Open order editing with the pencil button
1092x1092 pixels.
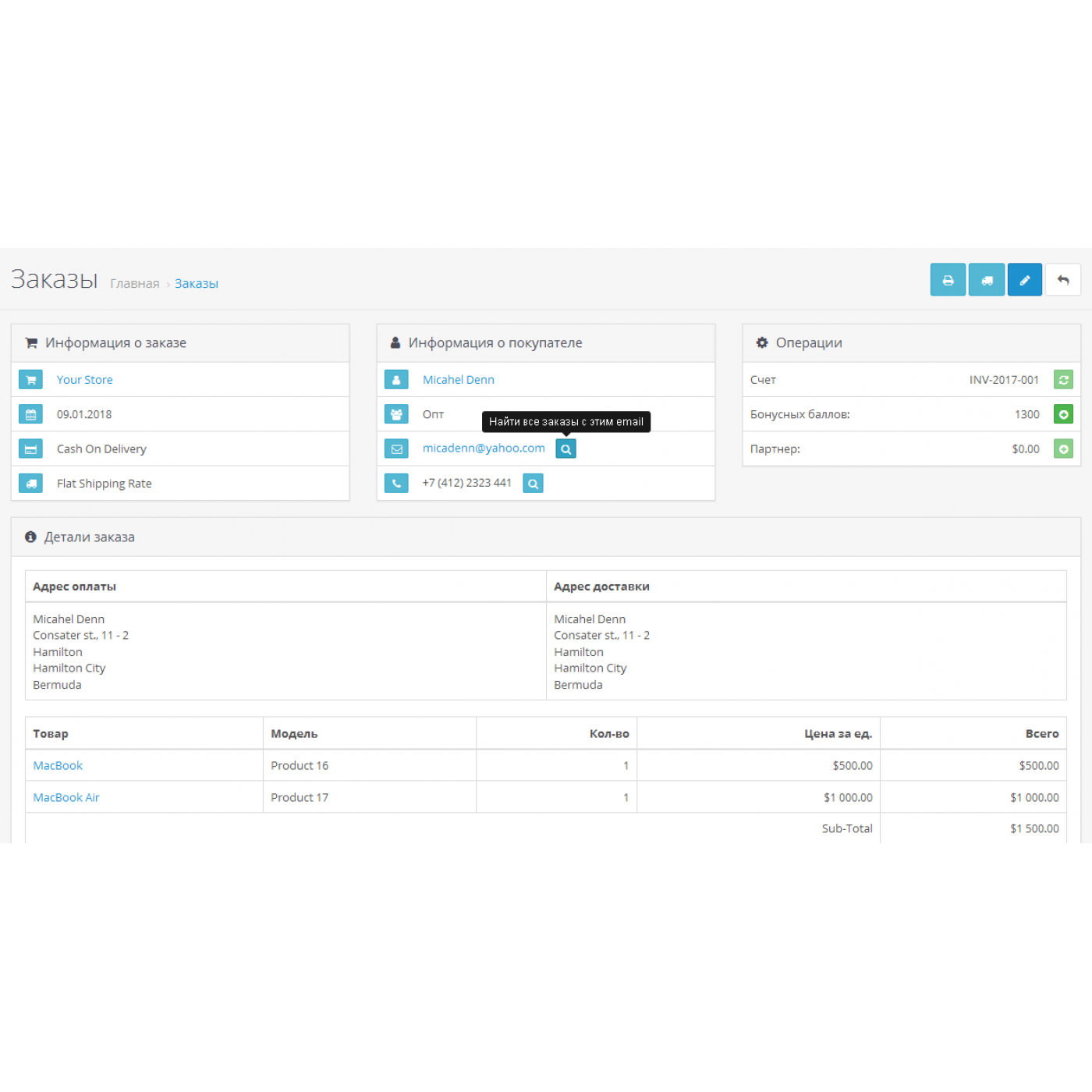1025,280
